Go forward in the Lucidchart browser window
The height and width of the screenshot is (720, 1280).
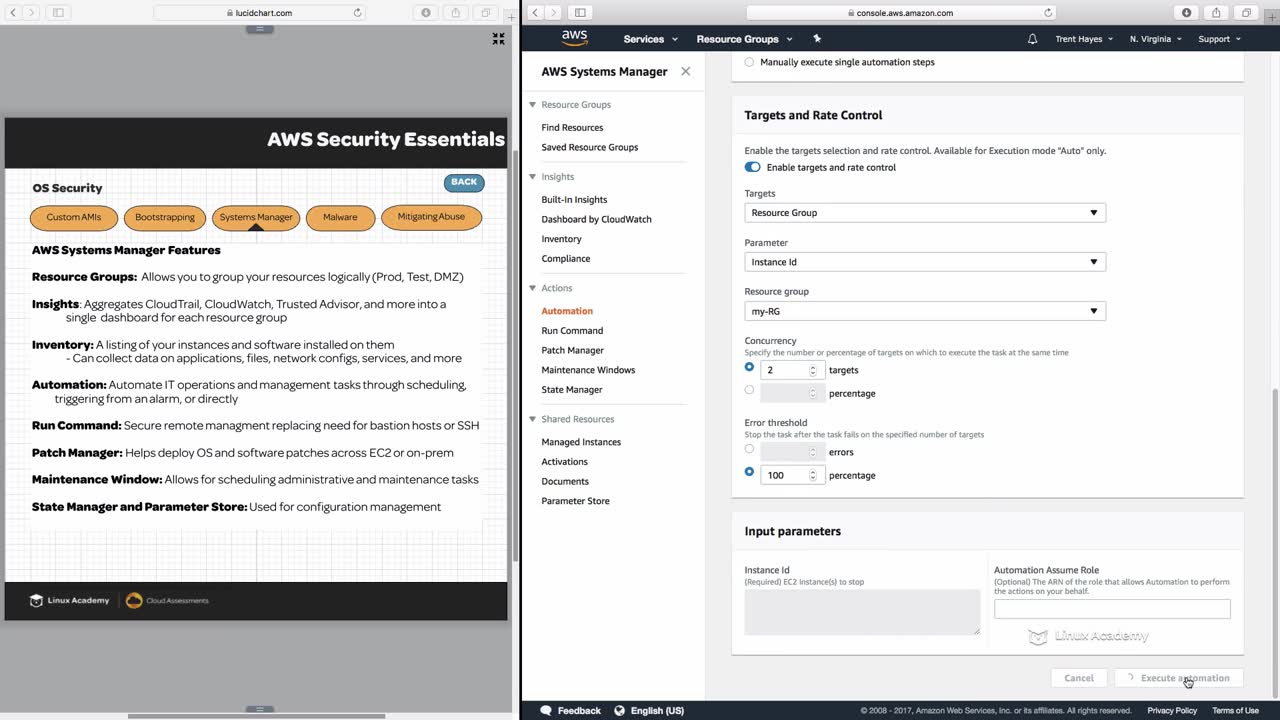tap(32, 13)
